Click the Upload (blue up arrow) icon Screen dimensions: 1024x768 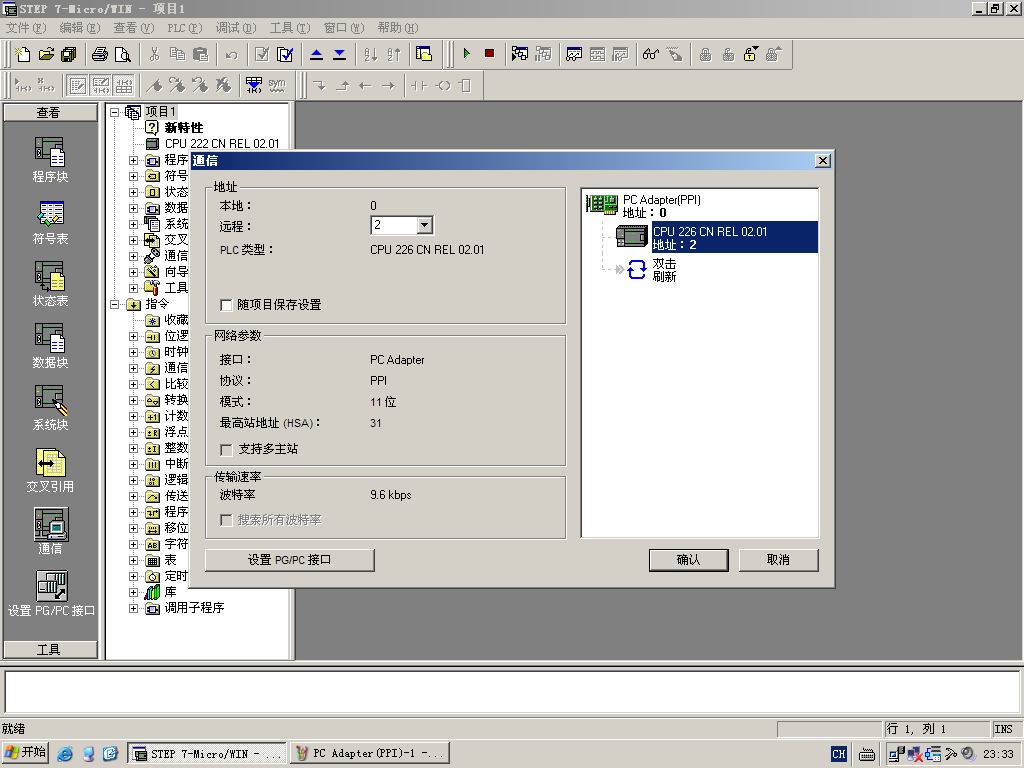coord(316,54)
